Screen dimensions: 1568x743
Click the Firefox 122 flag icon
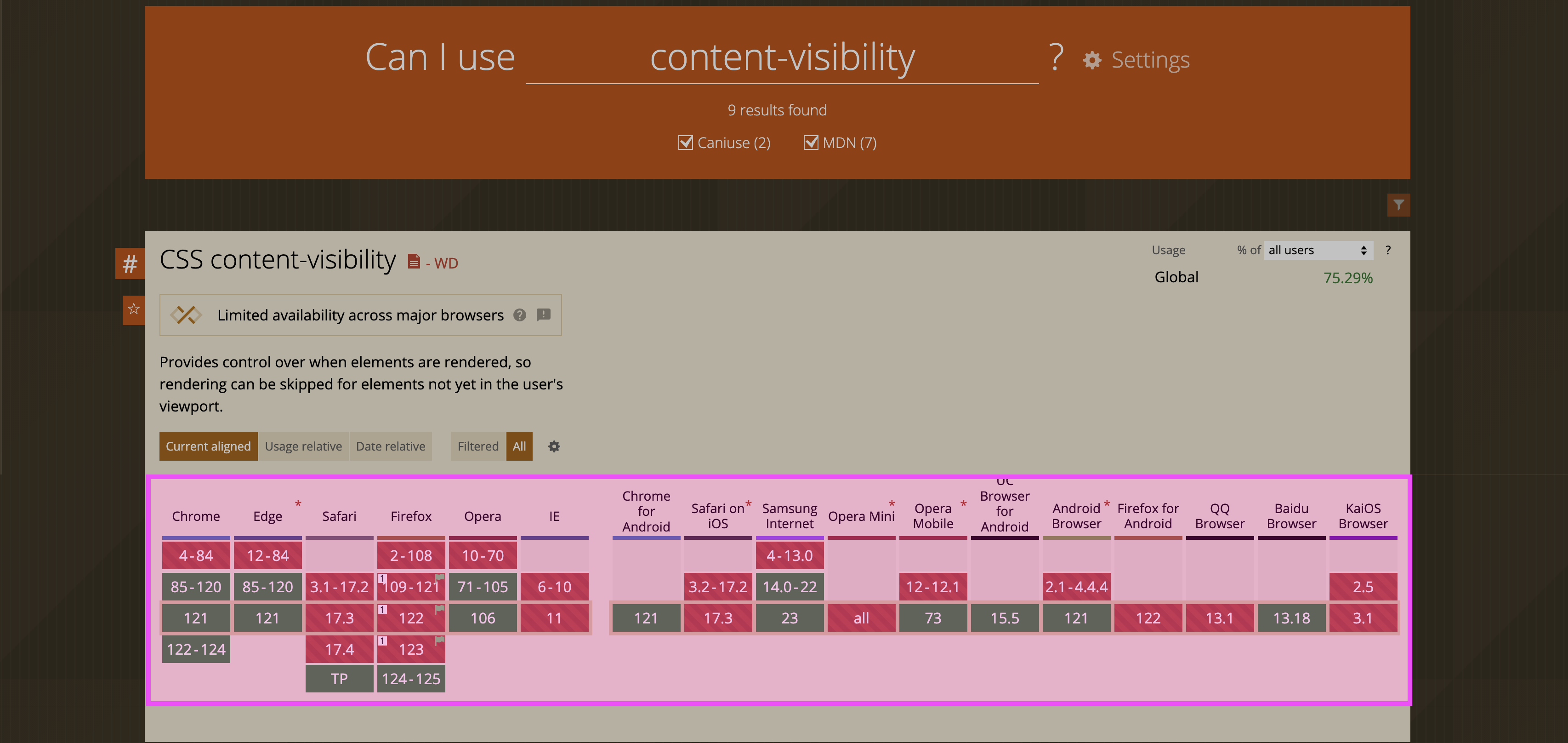(440, 608)
